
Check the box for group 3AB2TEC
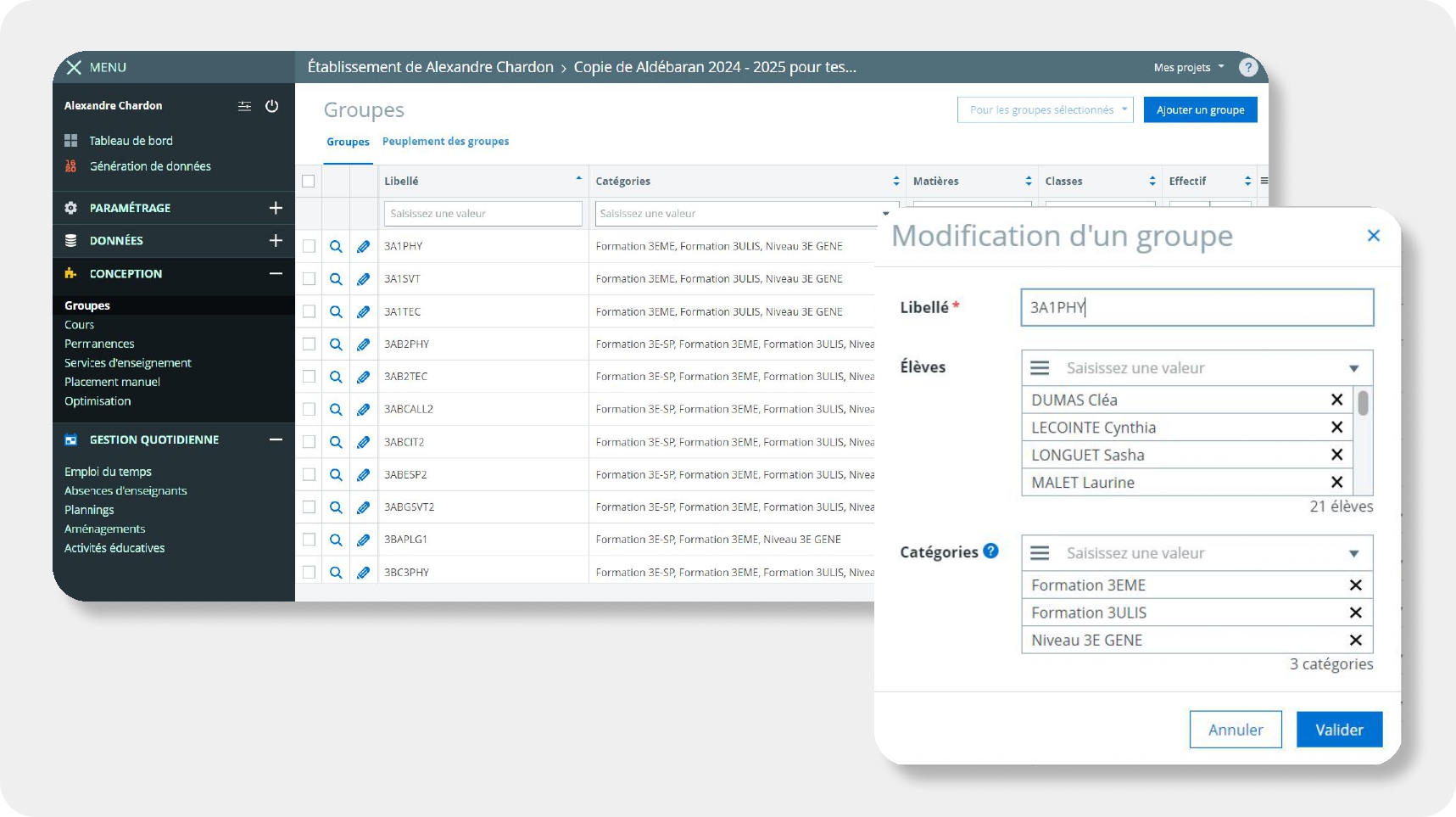coord(309,377)
